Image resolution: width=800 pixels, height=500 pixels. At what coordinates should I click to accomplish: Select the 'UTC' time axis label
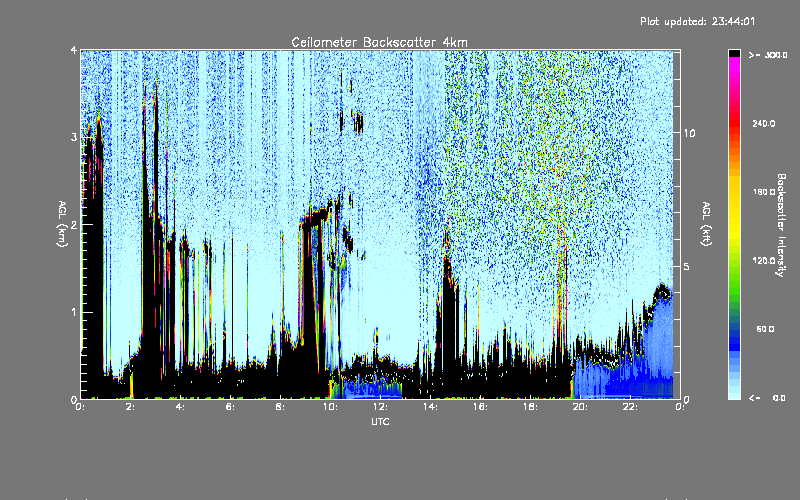click(380, 421)
